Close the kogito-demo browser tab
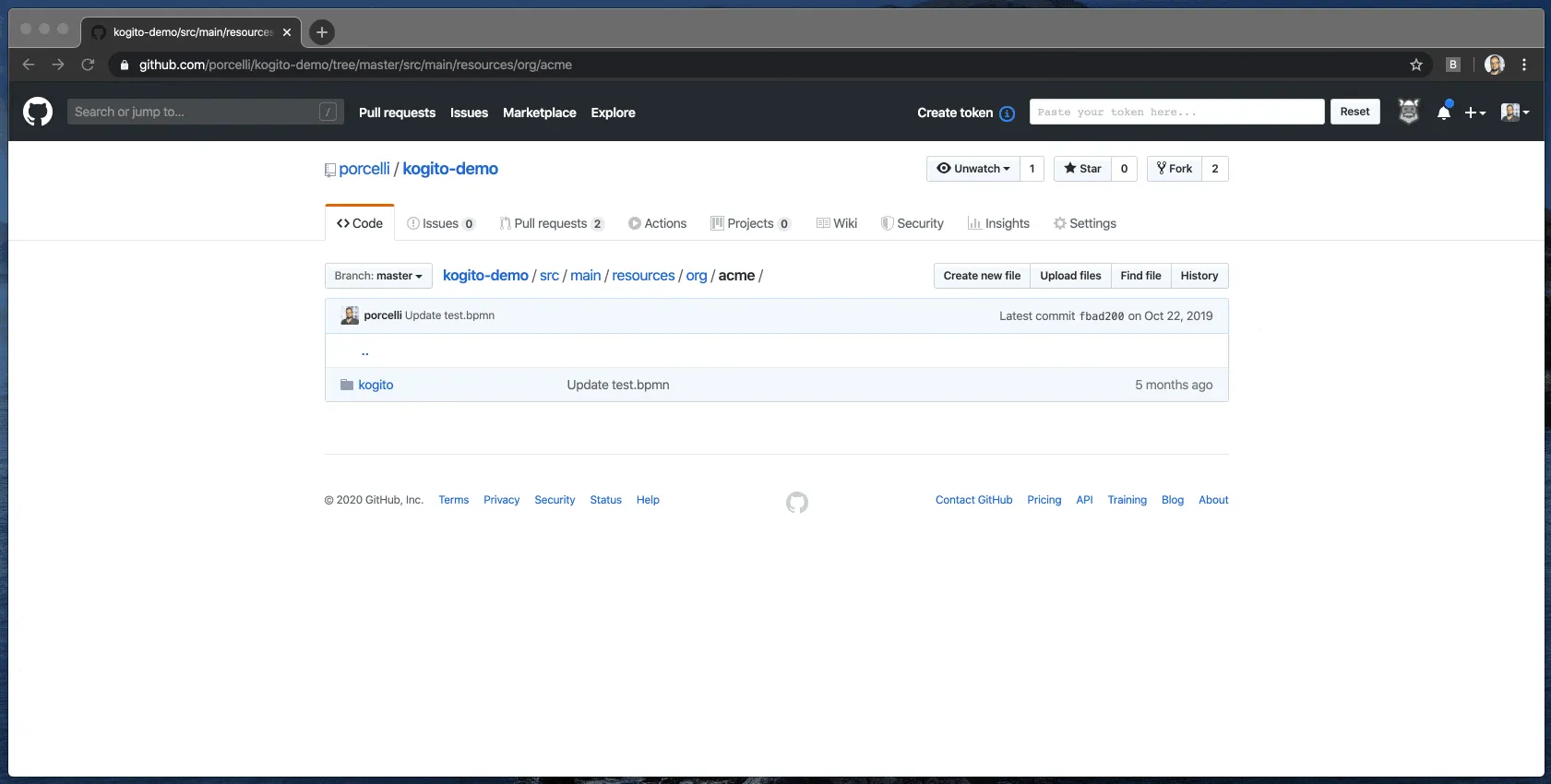Viewport: 1551px width, 784px height. coord(287,32)
